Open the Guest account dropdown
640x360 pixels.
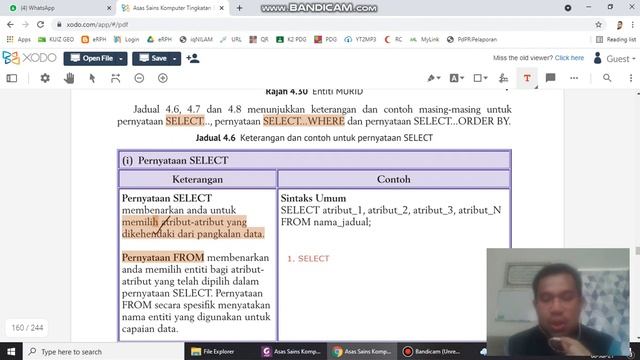coord(615,58)
